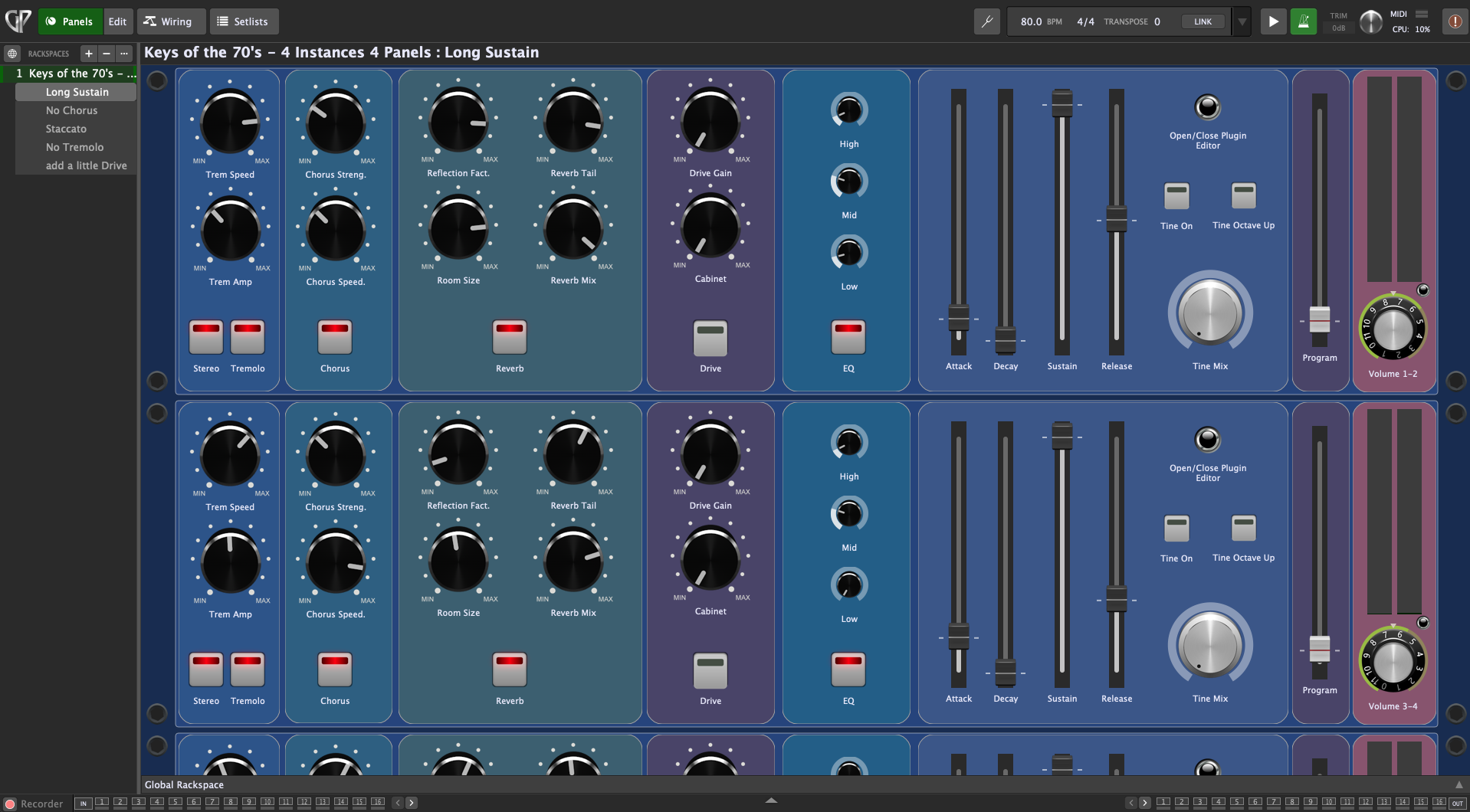Click the Transpose value
The width and height of the screenshot is (1470, 812).
click(x=1157, y=21)
